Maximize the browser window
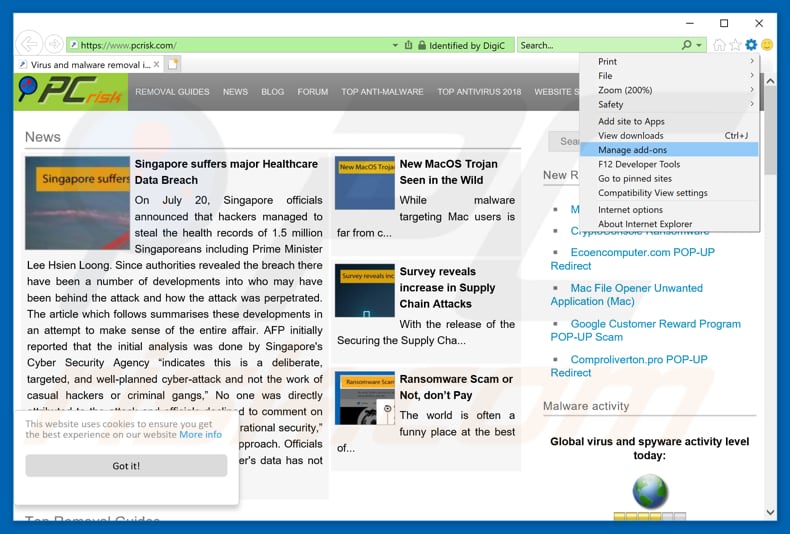790x534 pixels. pos(724,23)
